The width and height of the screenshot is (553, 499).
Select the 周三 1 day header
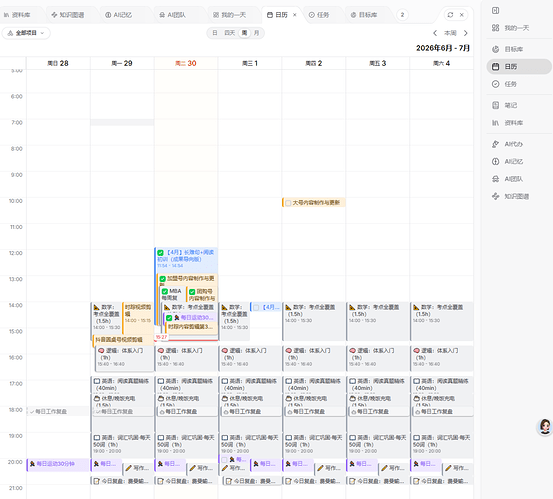tap(250, 63)
